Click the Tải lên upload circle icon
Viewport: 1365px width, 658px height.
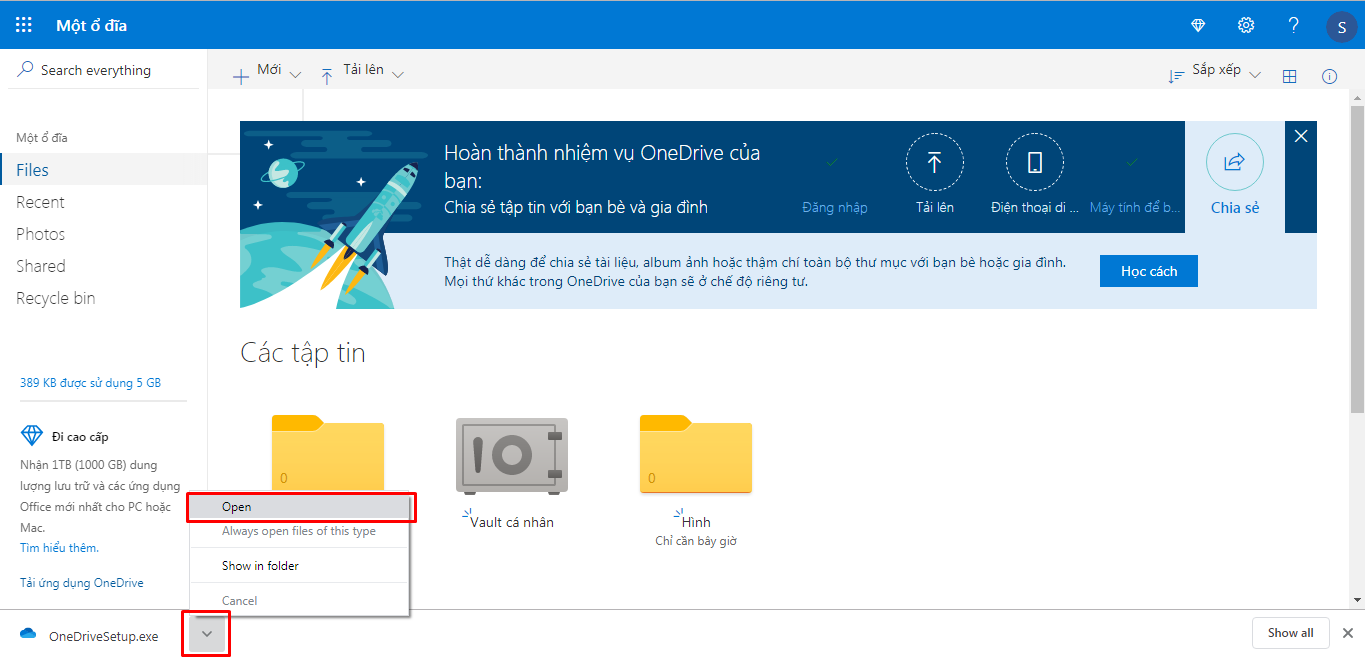934,163
